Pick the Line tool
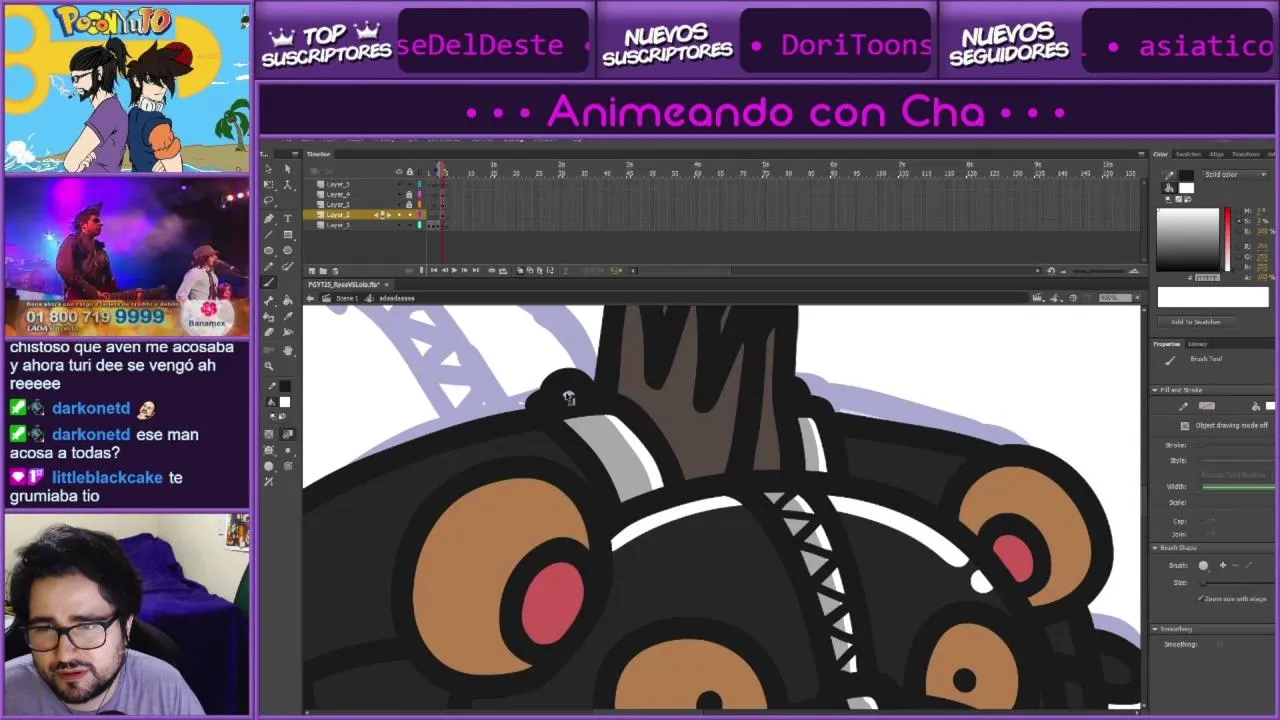The width and height of the screenshot is (1280, 720). tap(268, 234)
